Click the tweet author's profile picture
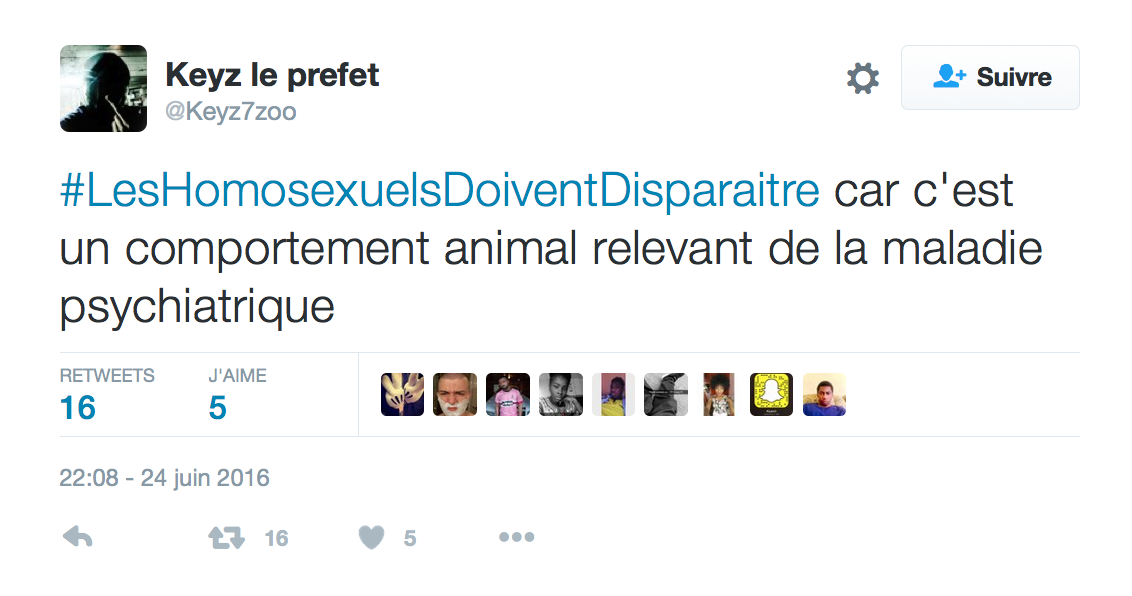Image resolution: width=1132 pixels, height=596 pixels. (103, 88)
